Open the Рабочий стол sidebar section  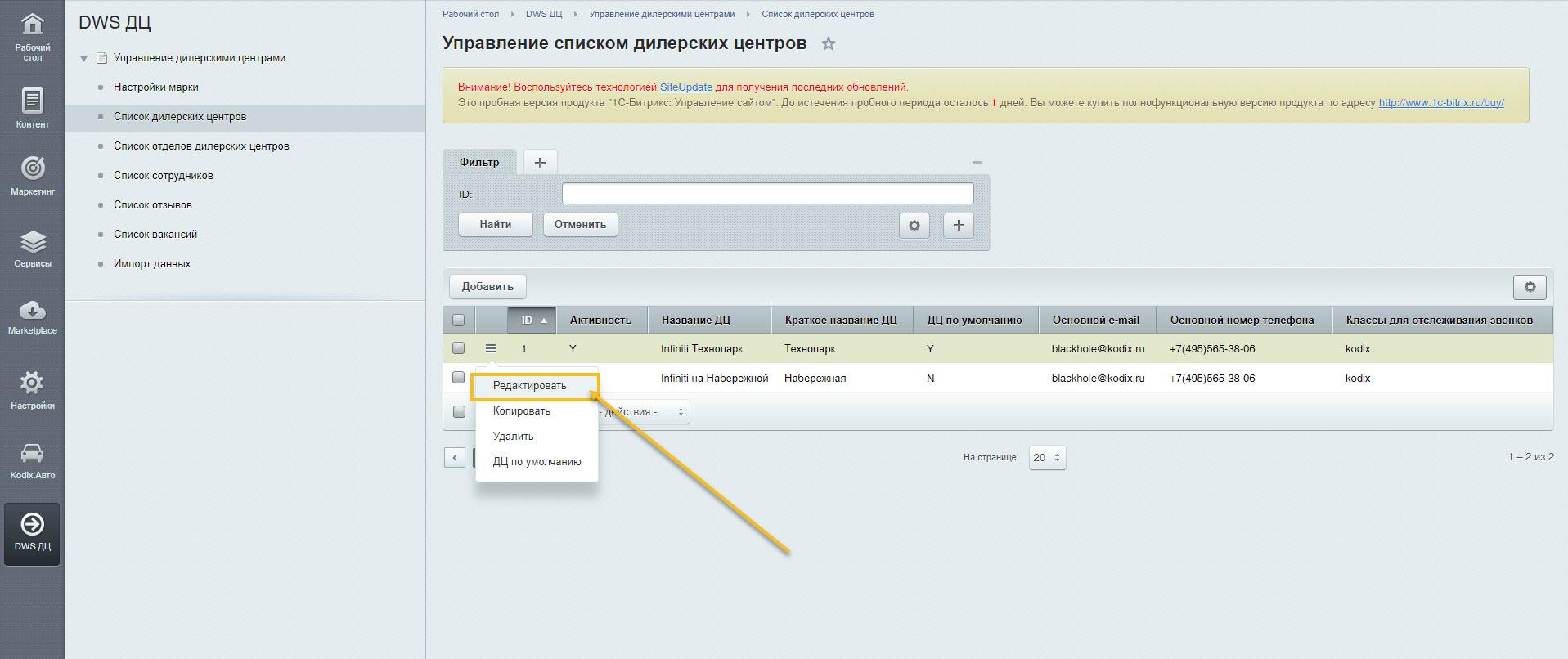pyautogui.click(x=33, y=37)
